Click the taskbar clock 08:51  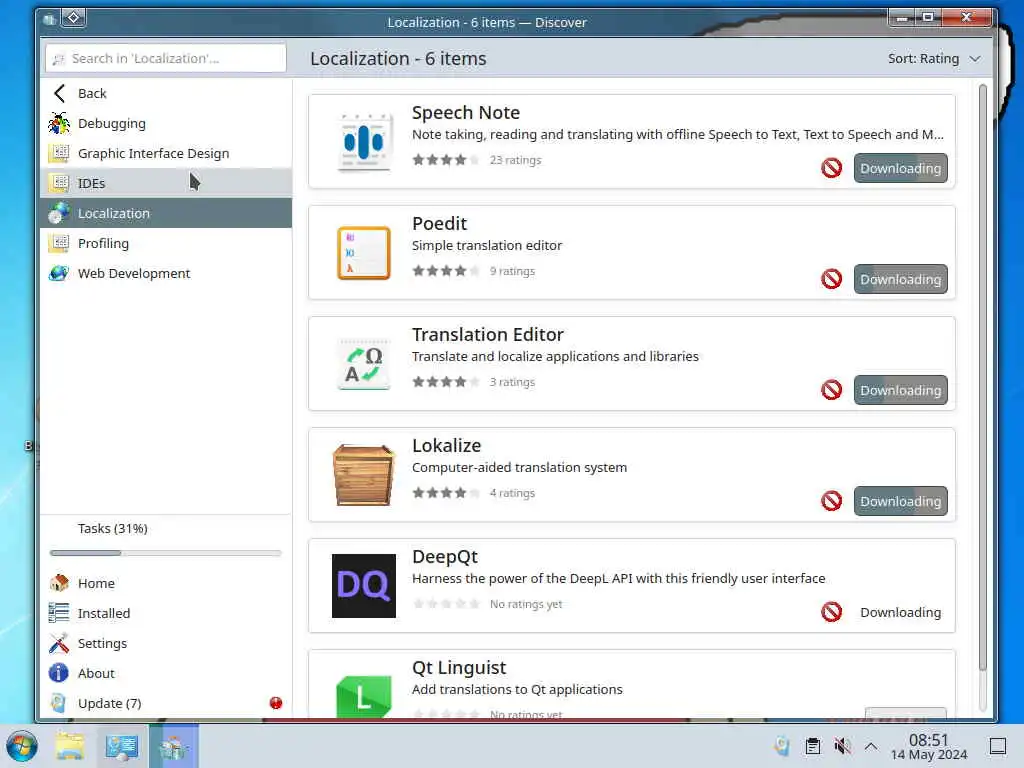tap(929, 739)
